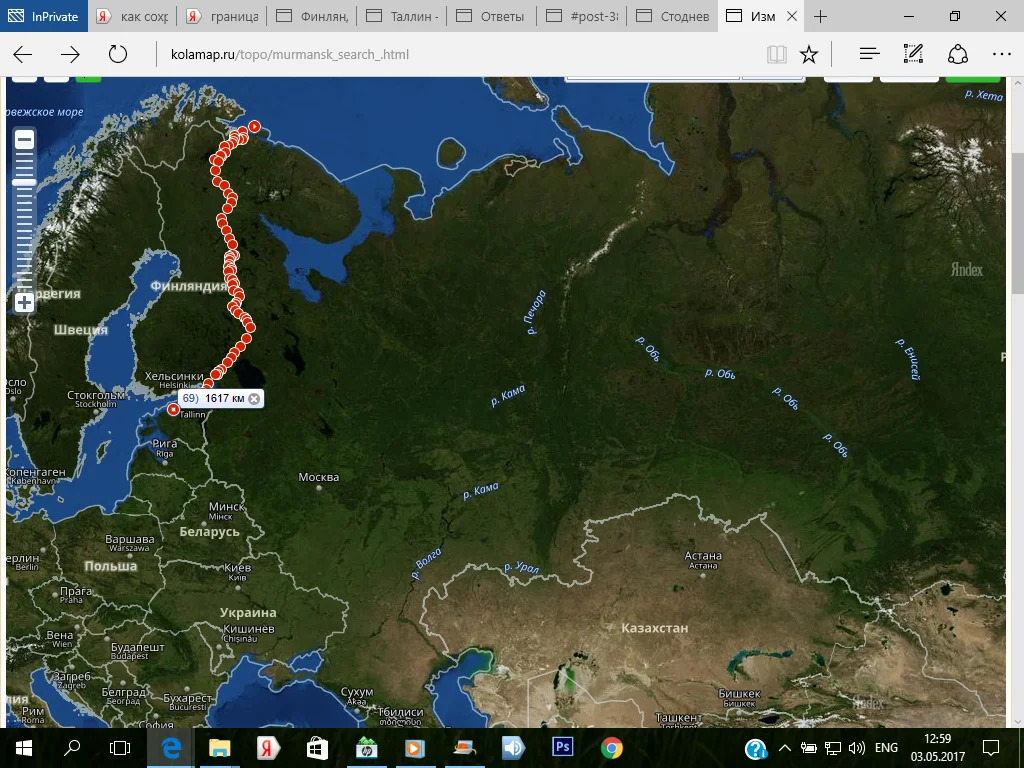Zoom out the map with minus button
The image size is (1024, 768).
pos(25,139)
